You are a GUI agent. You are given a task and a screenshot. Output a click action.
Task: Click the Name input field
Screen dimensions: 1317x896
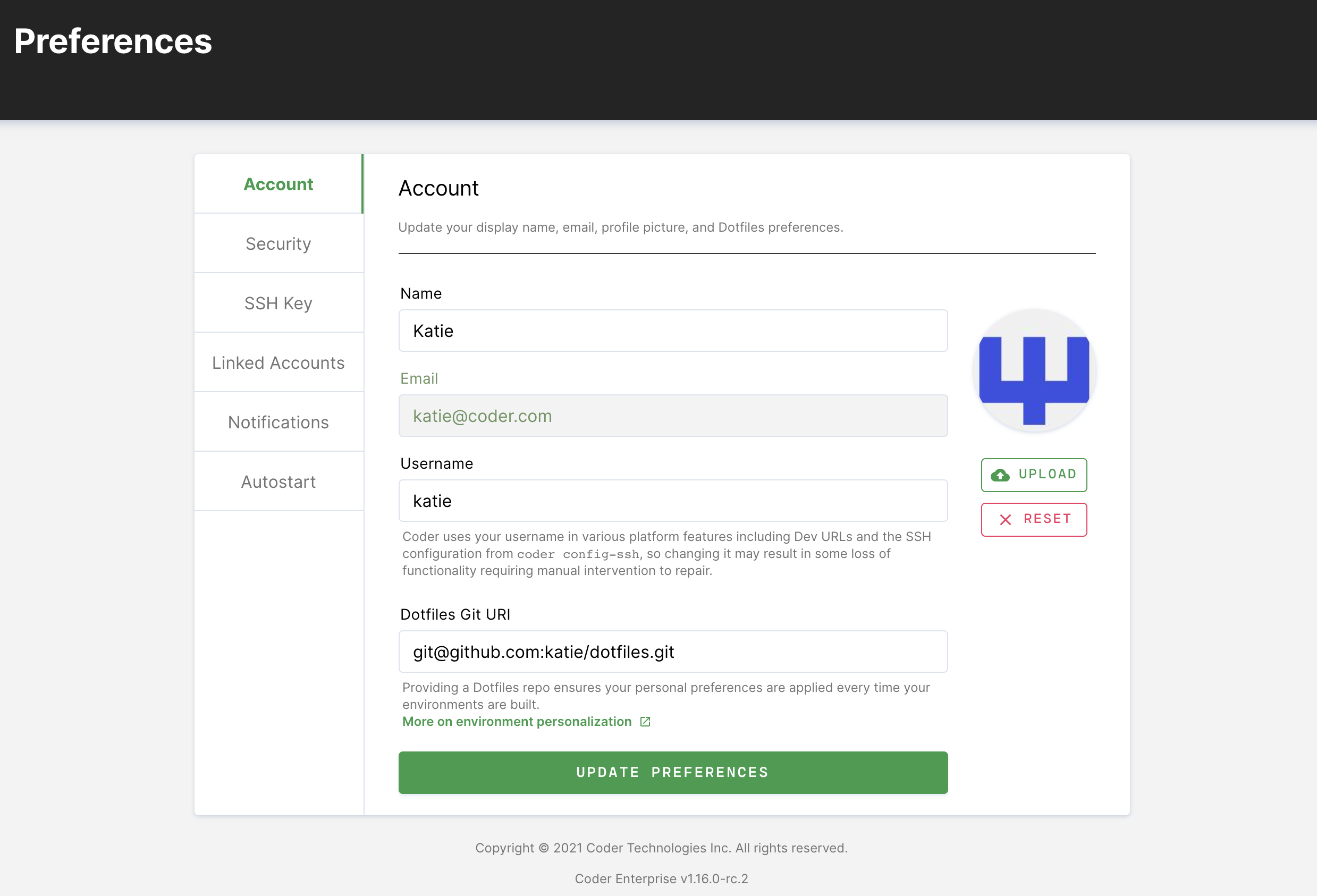[673, 330]
